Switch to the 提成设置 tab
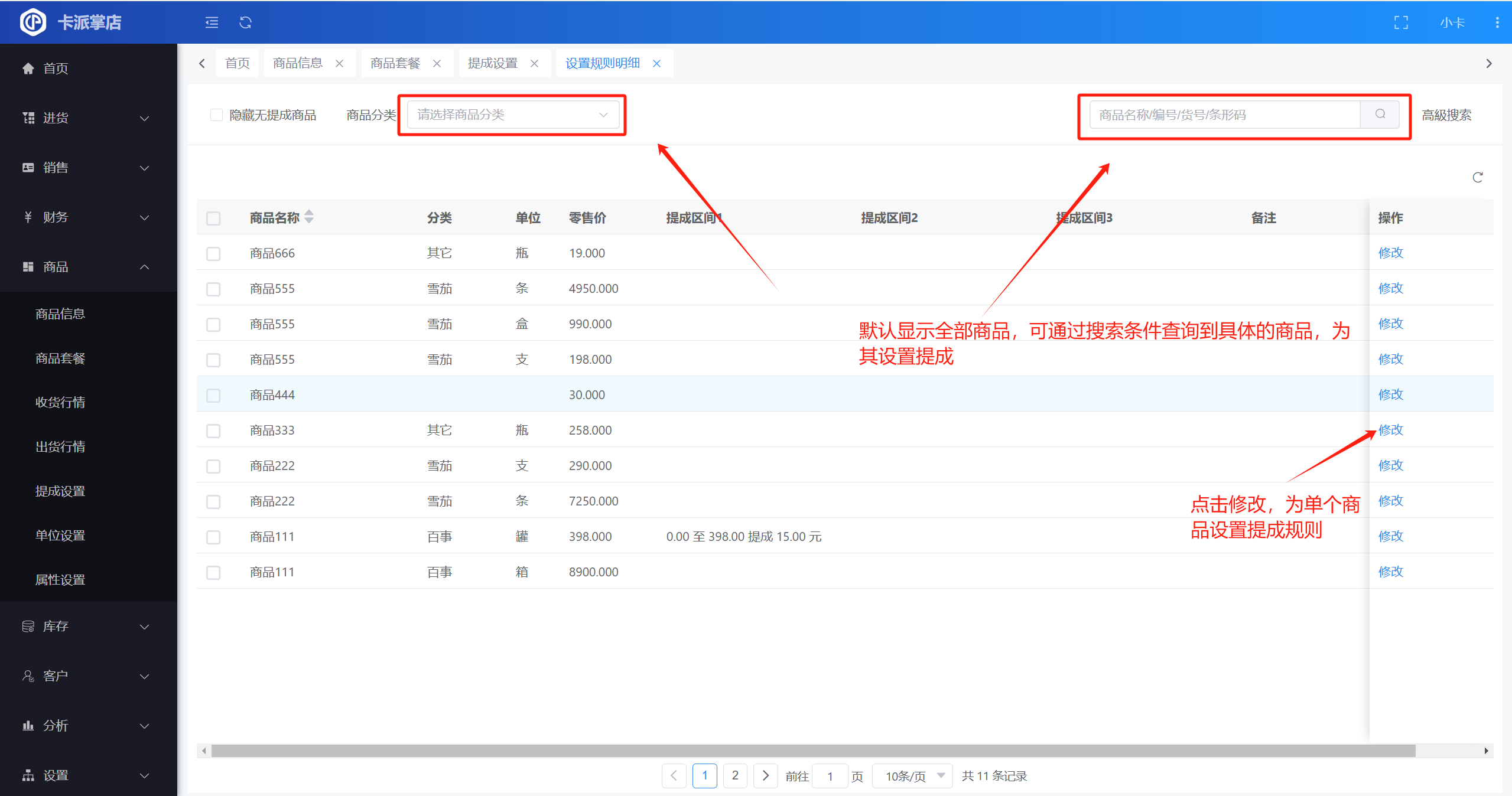Image resolution: width=1512 pixels, height=796 pixels. click(492, 63)
